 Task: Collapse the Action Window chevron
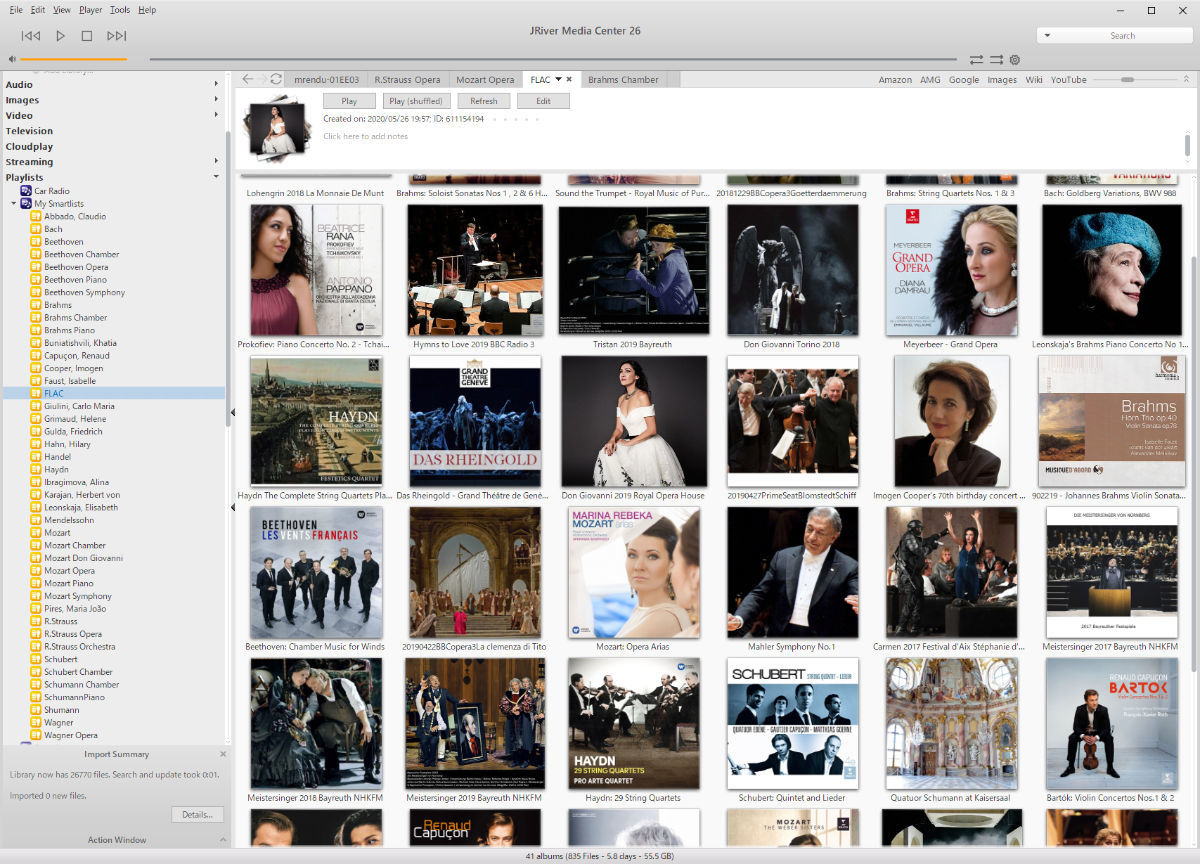222,840
